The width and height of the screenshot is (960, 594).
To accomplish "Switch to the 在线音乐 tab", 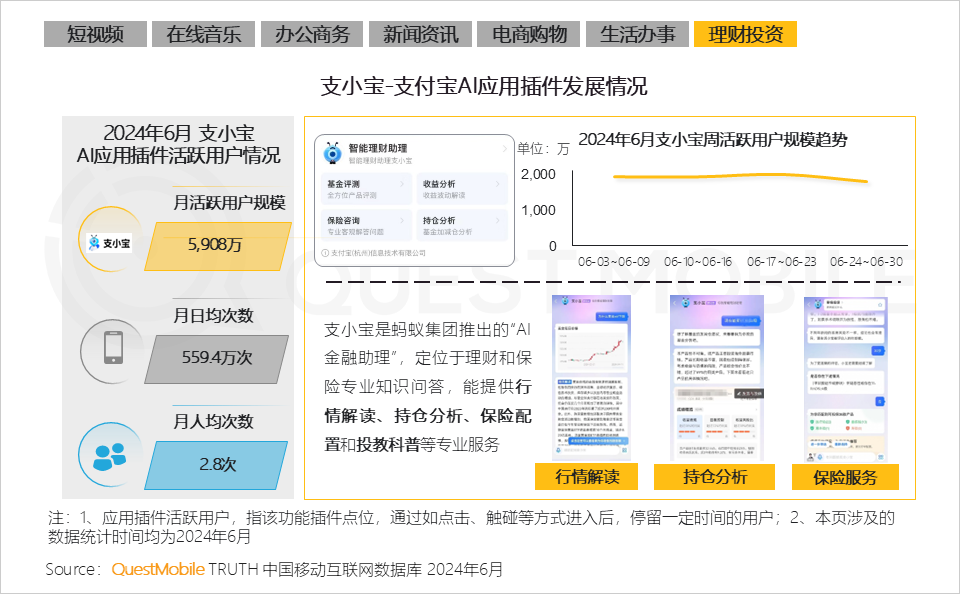I will (204, 35).
